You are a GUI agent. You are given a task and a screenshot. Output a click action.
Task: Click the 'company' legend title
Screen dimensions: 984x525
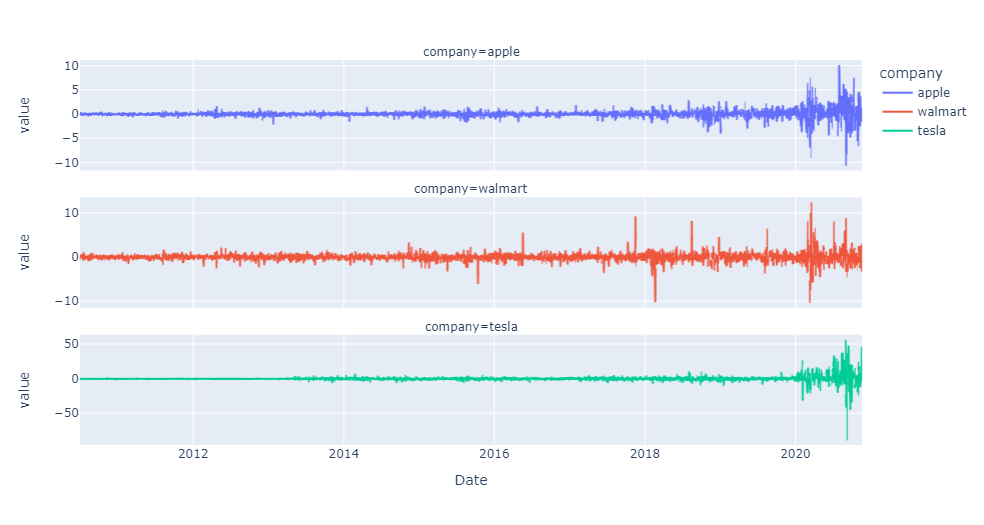(x=911, y=73)
